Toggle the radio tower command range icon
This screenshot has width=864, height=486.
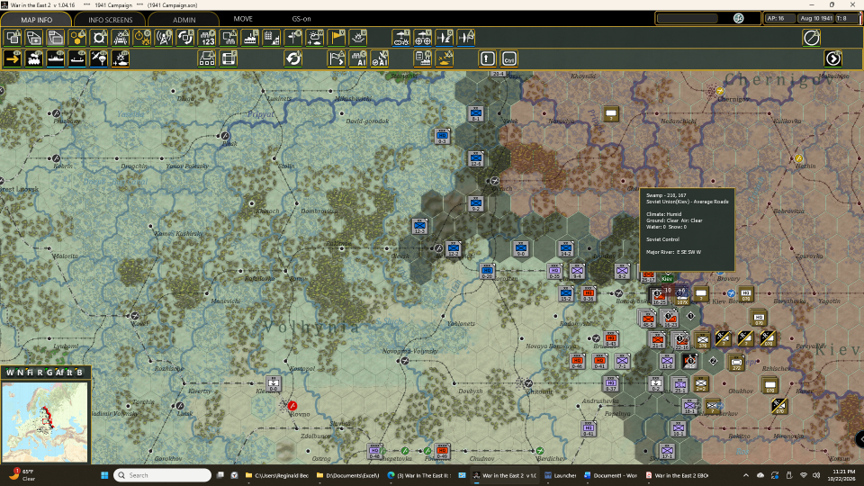point(164,37)
